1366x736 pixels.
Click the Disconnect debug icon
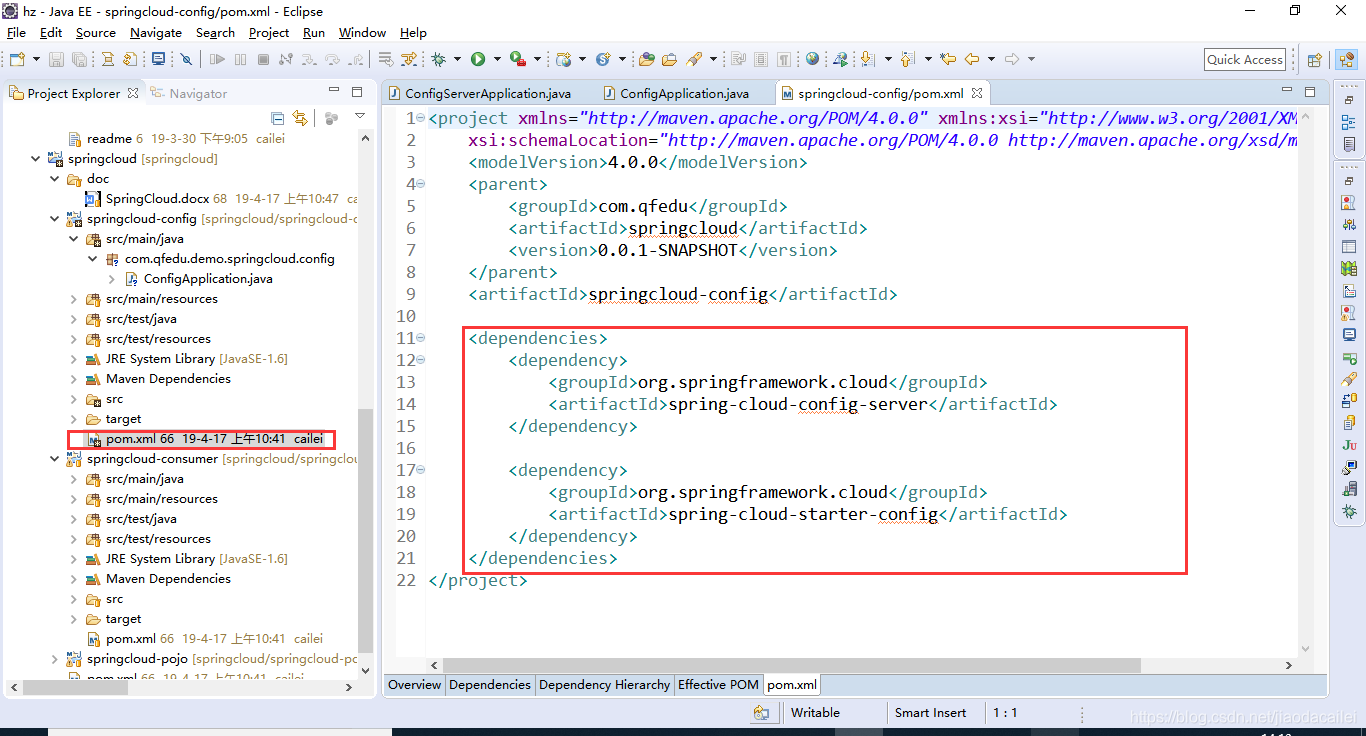click(286, 60)
